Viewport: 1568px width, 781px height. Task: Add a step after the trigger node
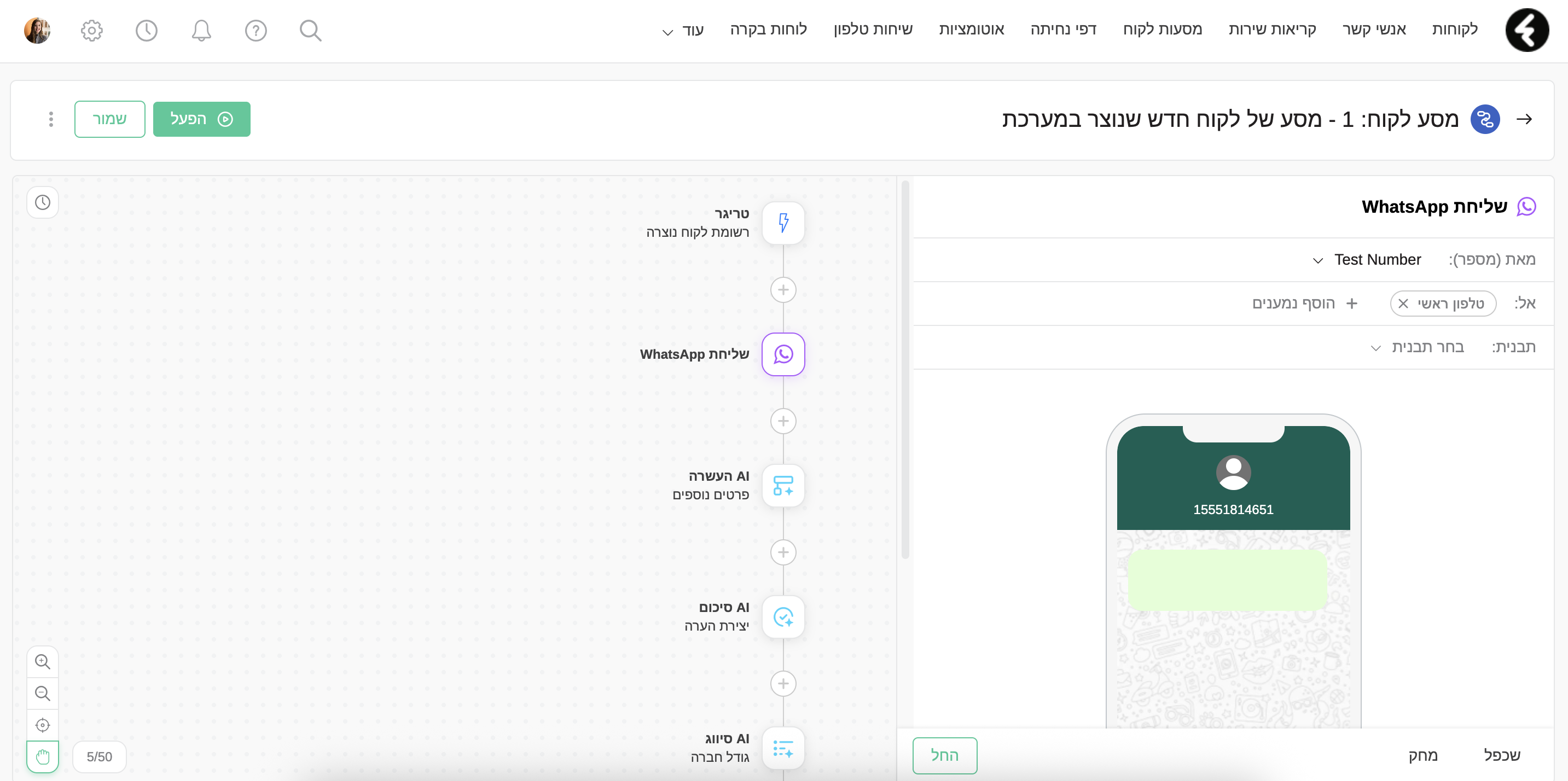coord(783,290)
